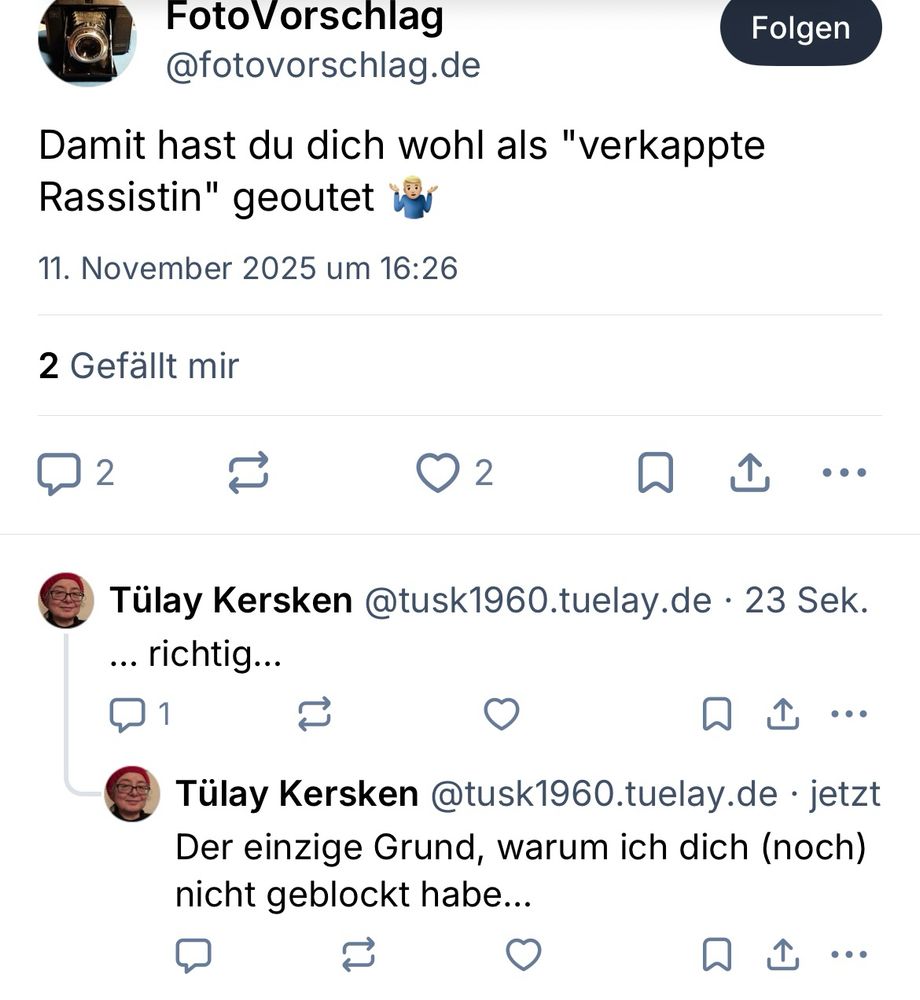
Task: Repost the bottom reply from Tülay Kersken
Action: (358, 955)
